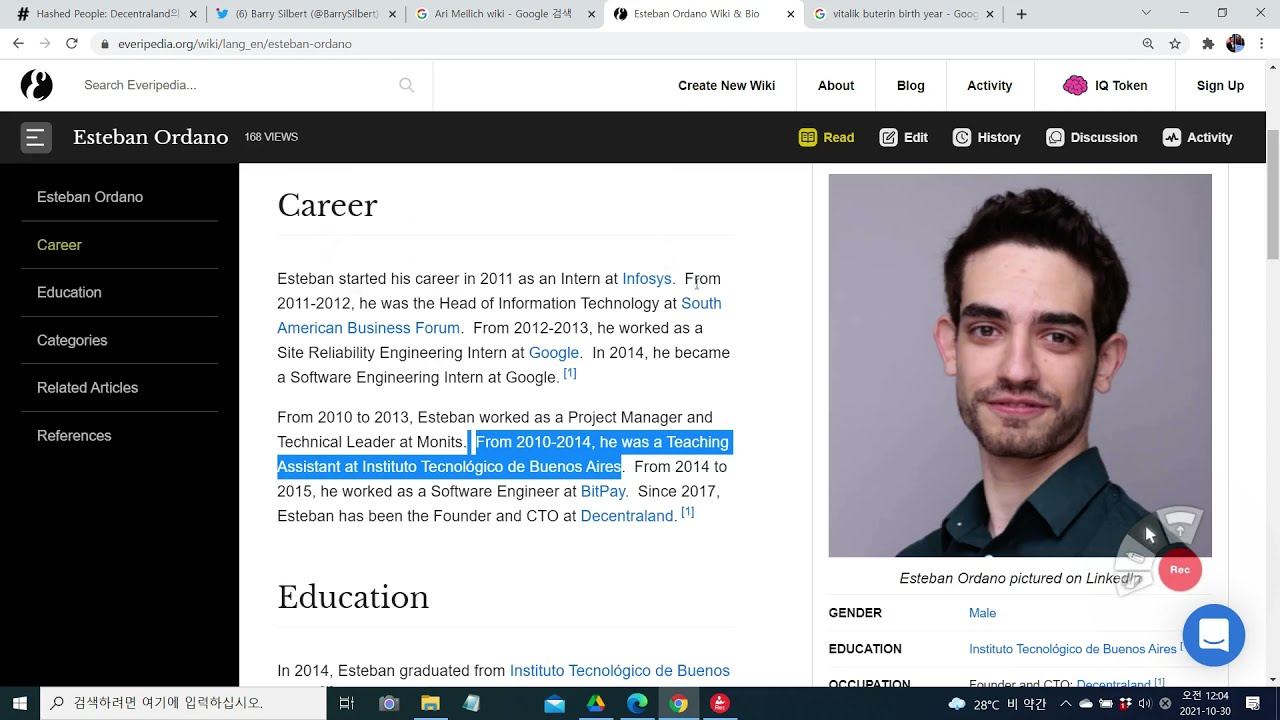Click the search magnifier icon in Everipedia
Viewport: 1280px width, 720px height.
coord(406,85)
